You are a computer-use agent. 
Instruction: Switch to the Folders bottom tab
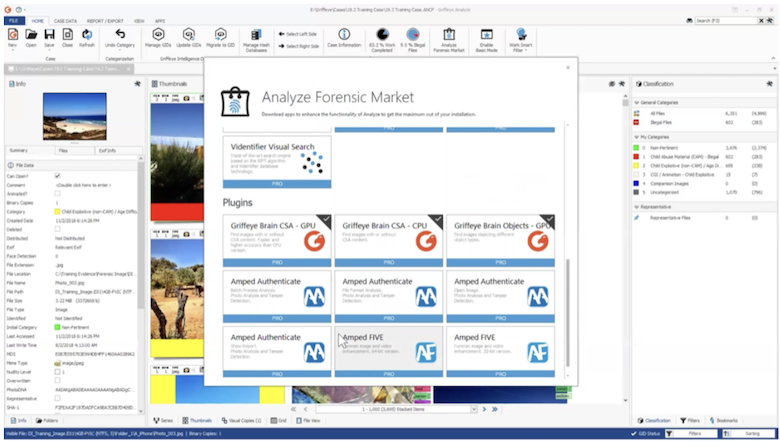[47, 421]
